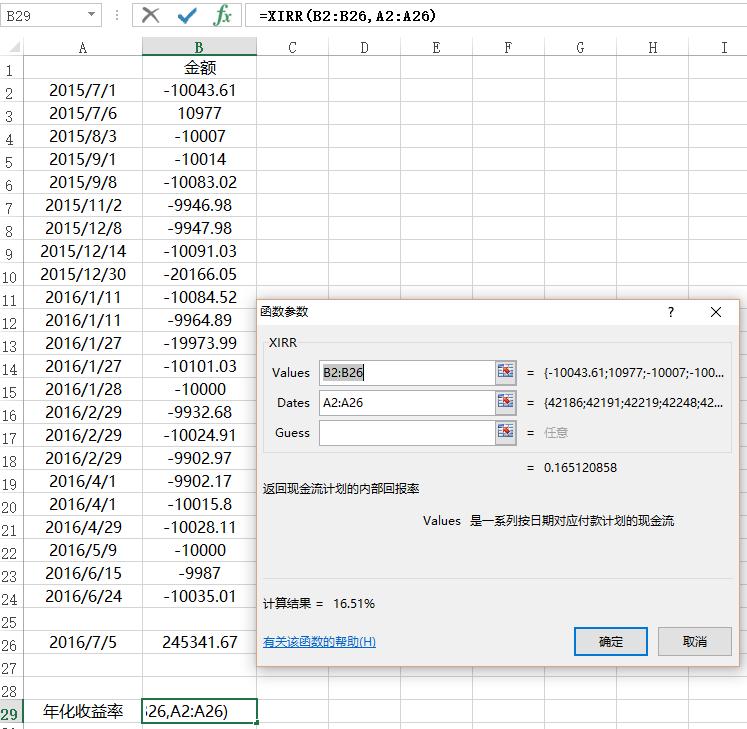
Task: Select column F header
Action: pyautogui.click(x=508, y=47)
